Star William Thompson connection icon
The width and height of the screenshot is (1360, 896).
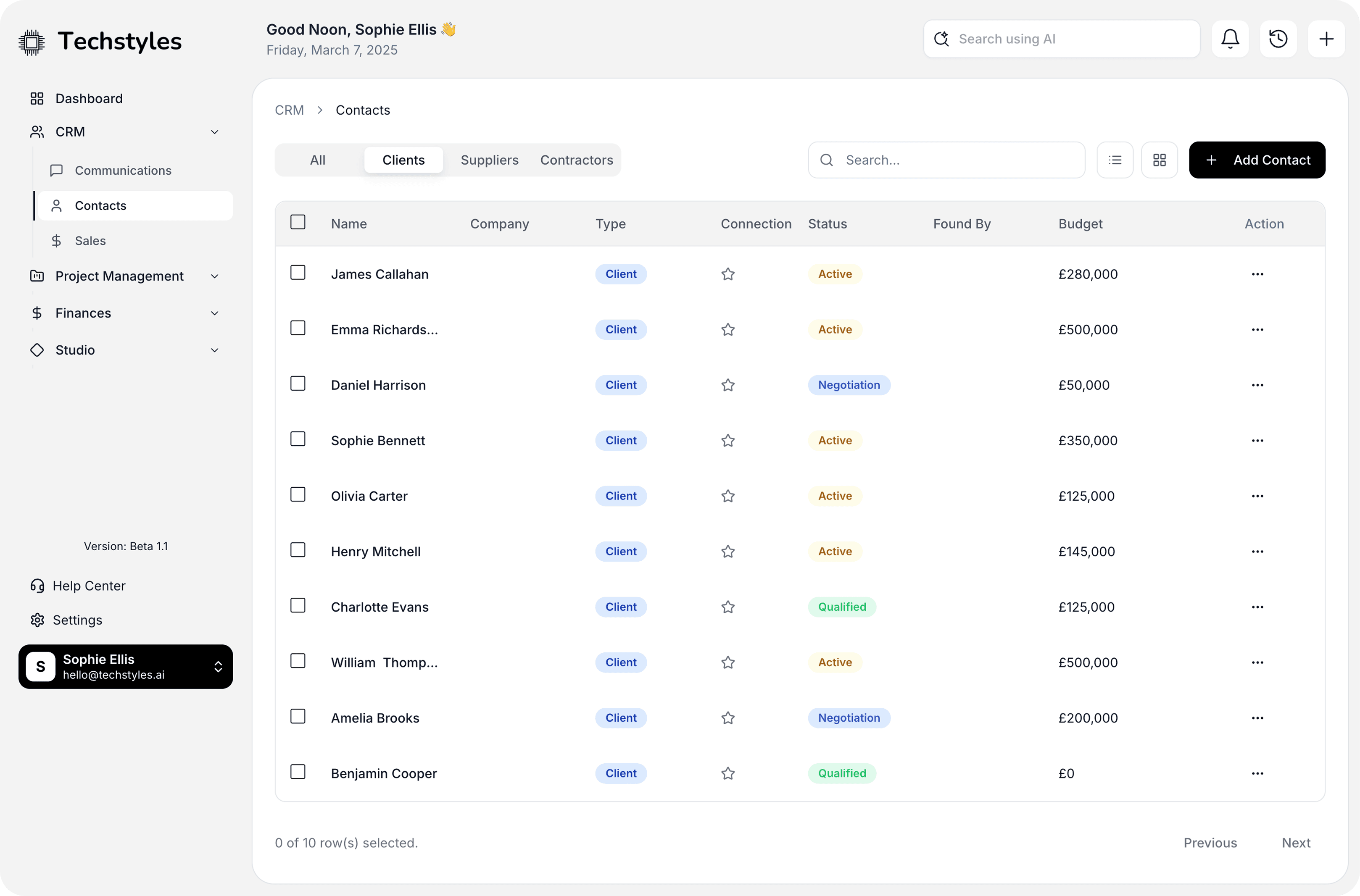point(728,662)
